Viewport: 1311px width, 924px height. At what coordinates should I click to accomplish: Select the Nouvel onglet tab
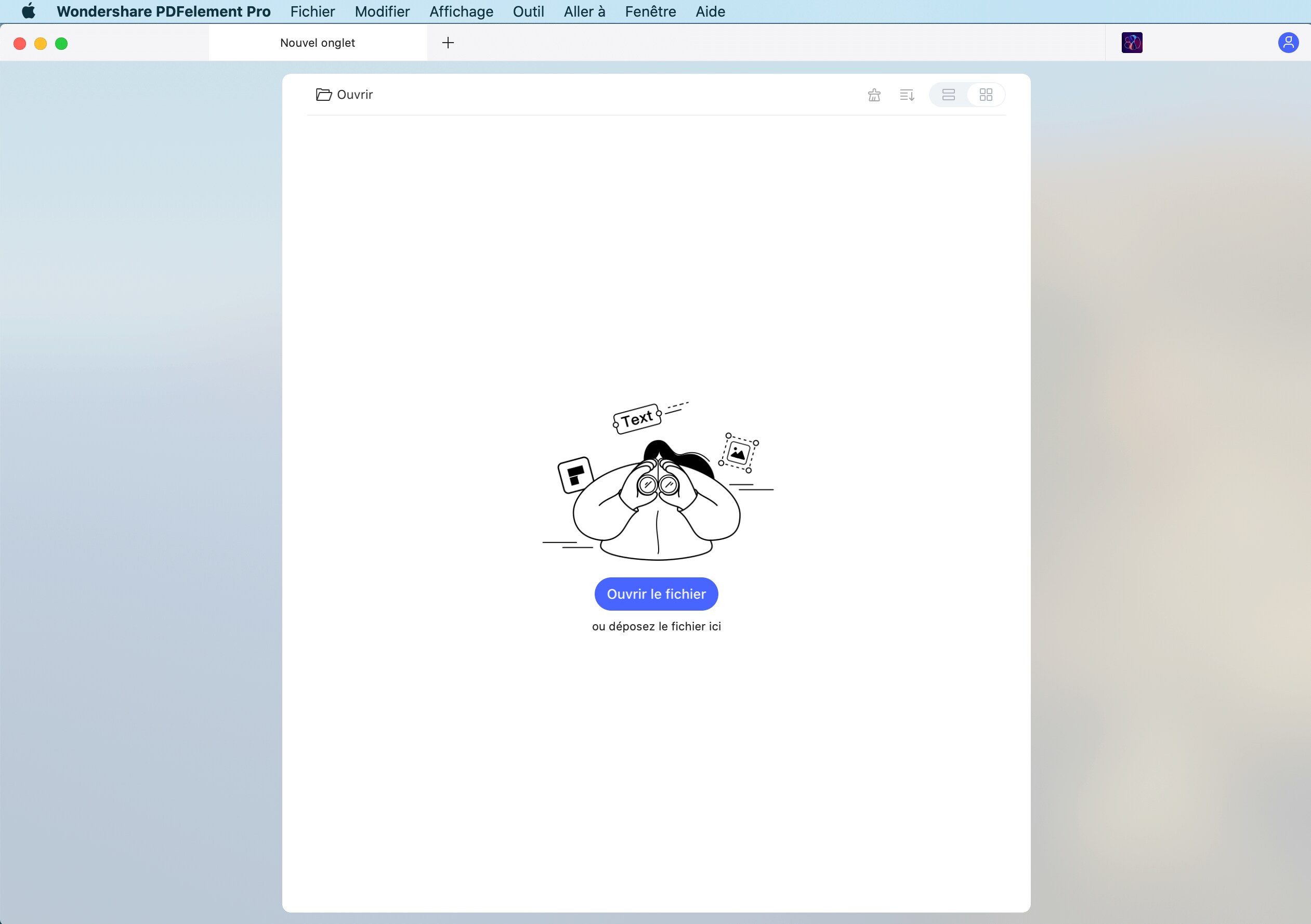tap(318, 42)
